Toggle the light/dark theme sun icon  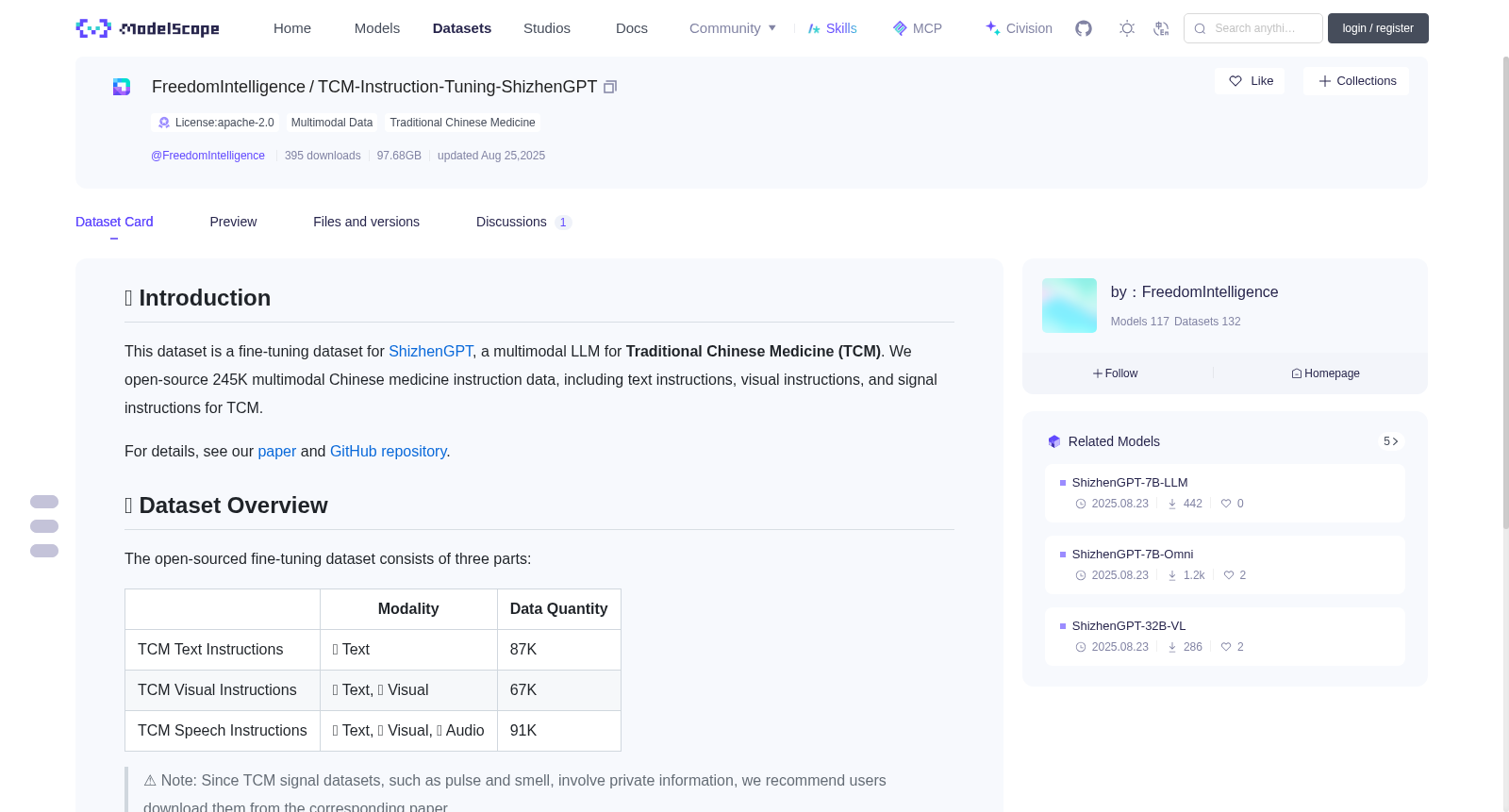(x=1127, y=28)
